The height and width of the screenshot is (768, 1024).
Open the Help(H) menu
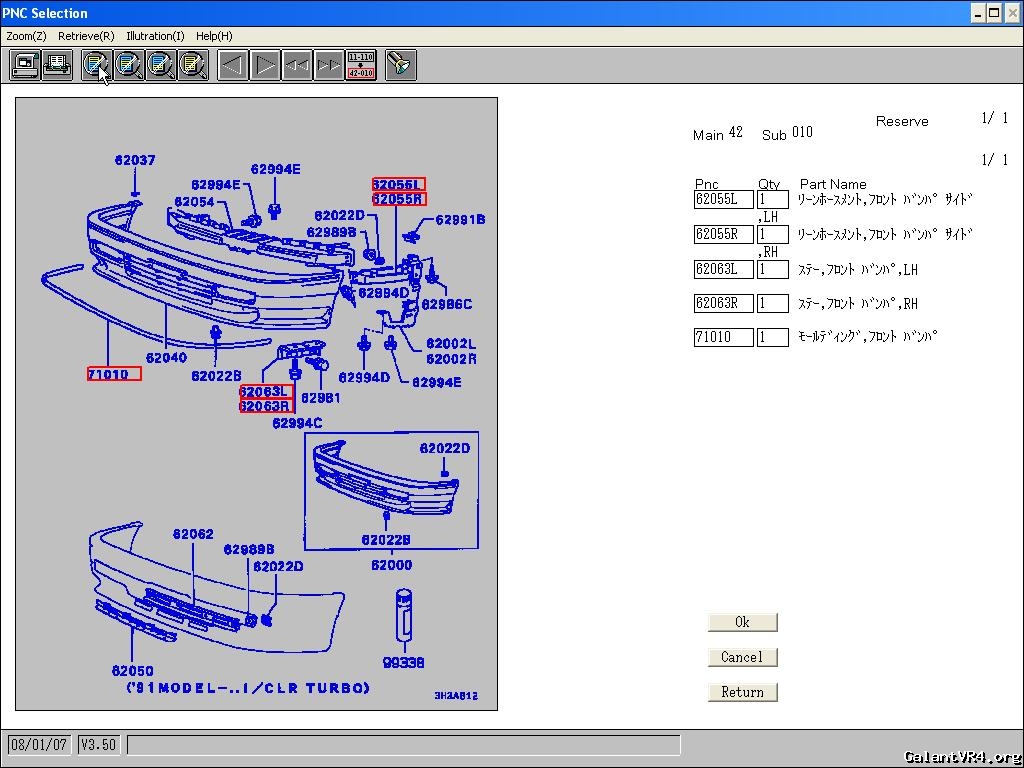[214, 36]
